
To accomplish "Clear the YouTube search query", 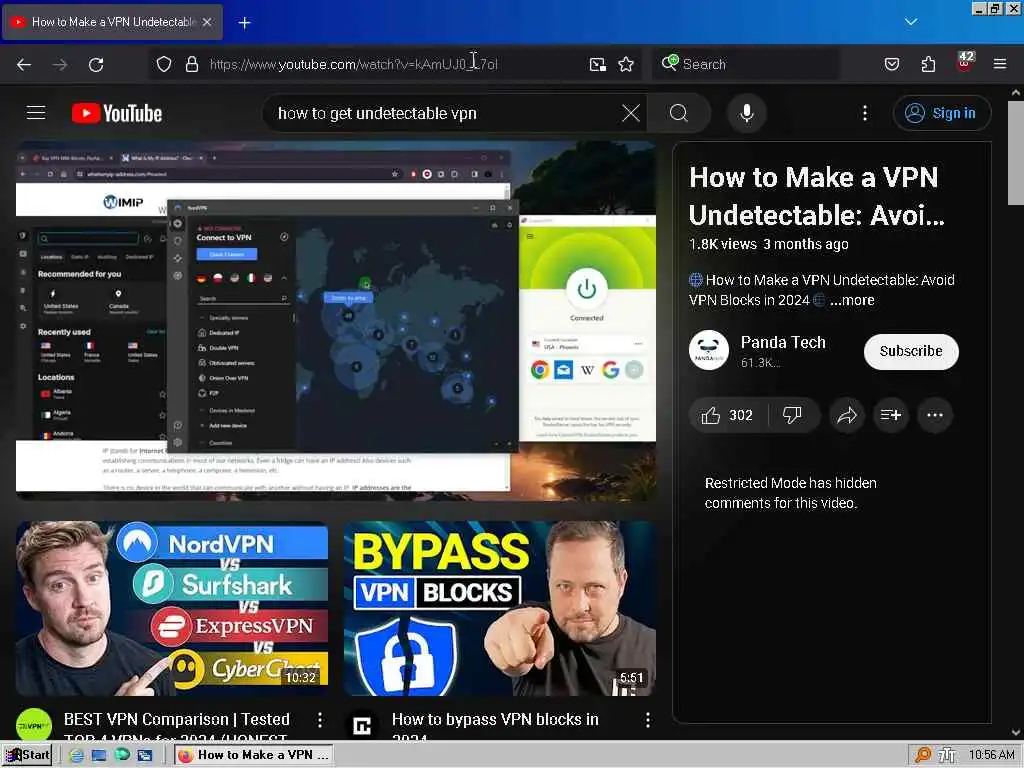I will (x=631, y=113).
